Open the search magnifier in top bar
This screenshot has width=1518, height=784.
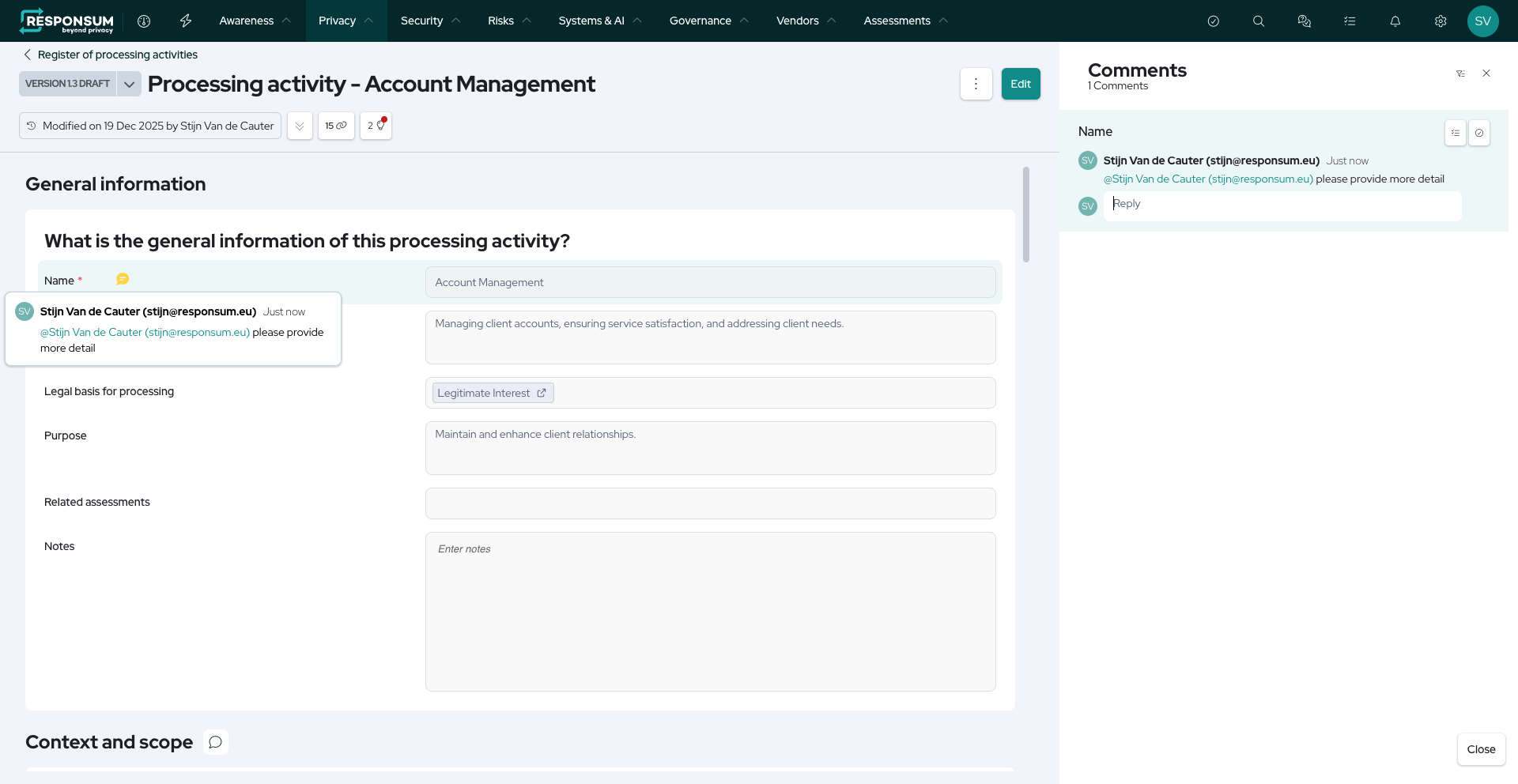pos(1259,21)
